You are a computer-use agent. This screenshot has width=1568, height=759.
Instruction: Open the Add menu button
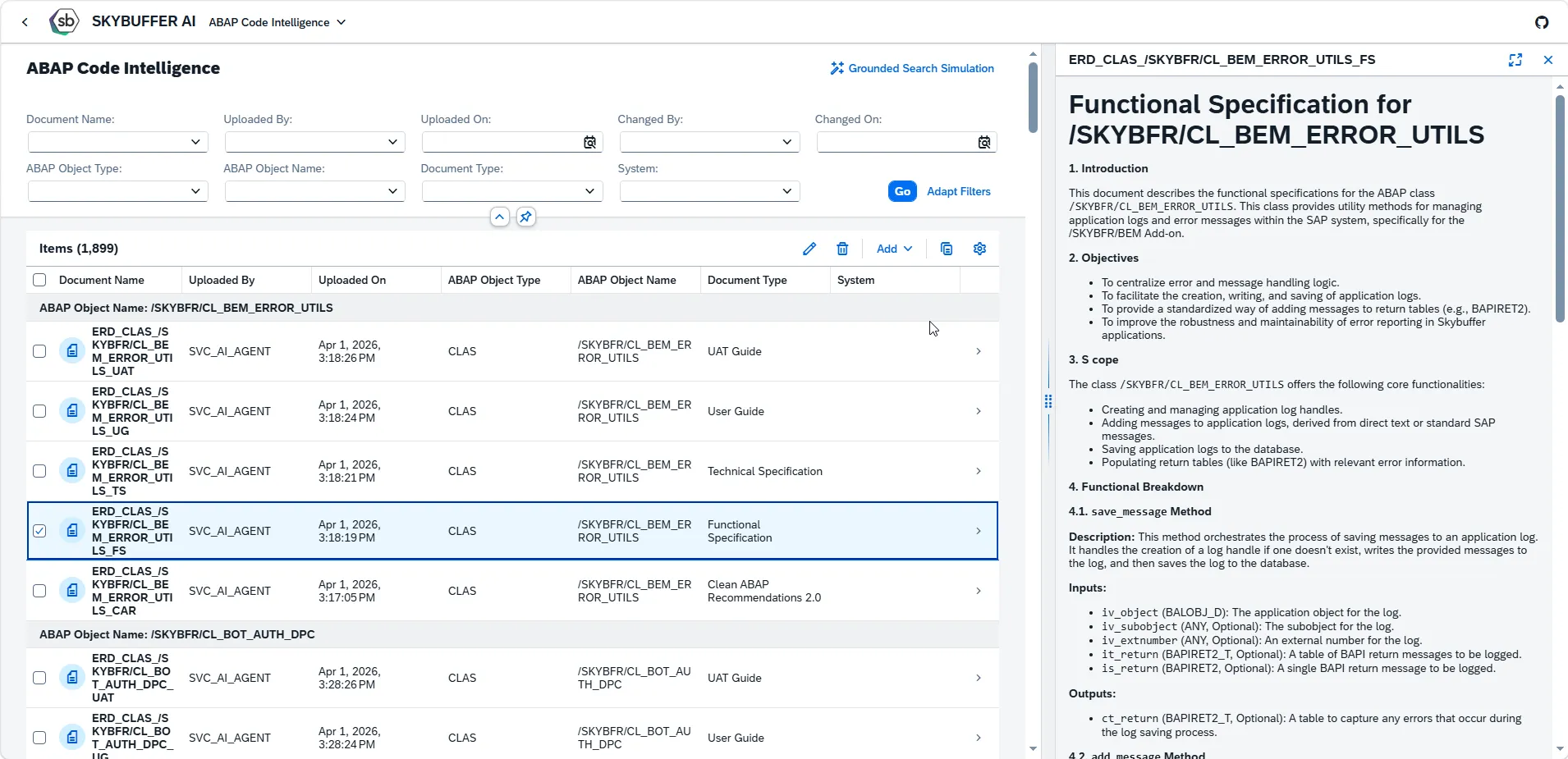[x=894, y=249]
